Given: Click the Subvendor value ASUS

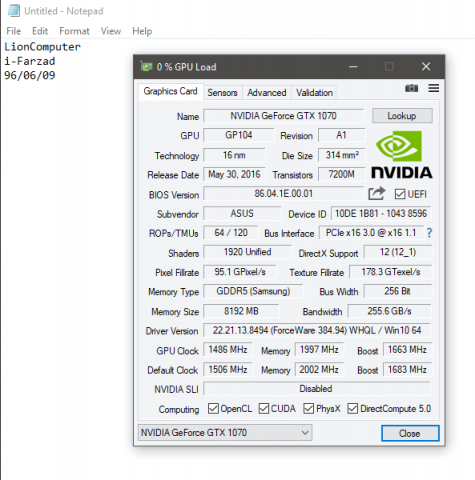Looking at the screenshot, I should pyautogui.click(x=242, y=213).
